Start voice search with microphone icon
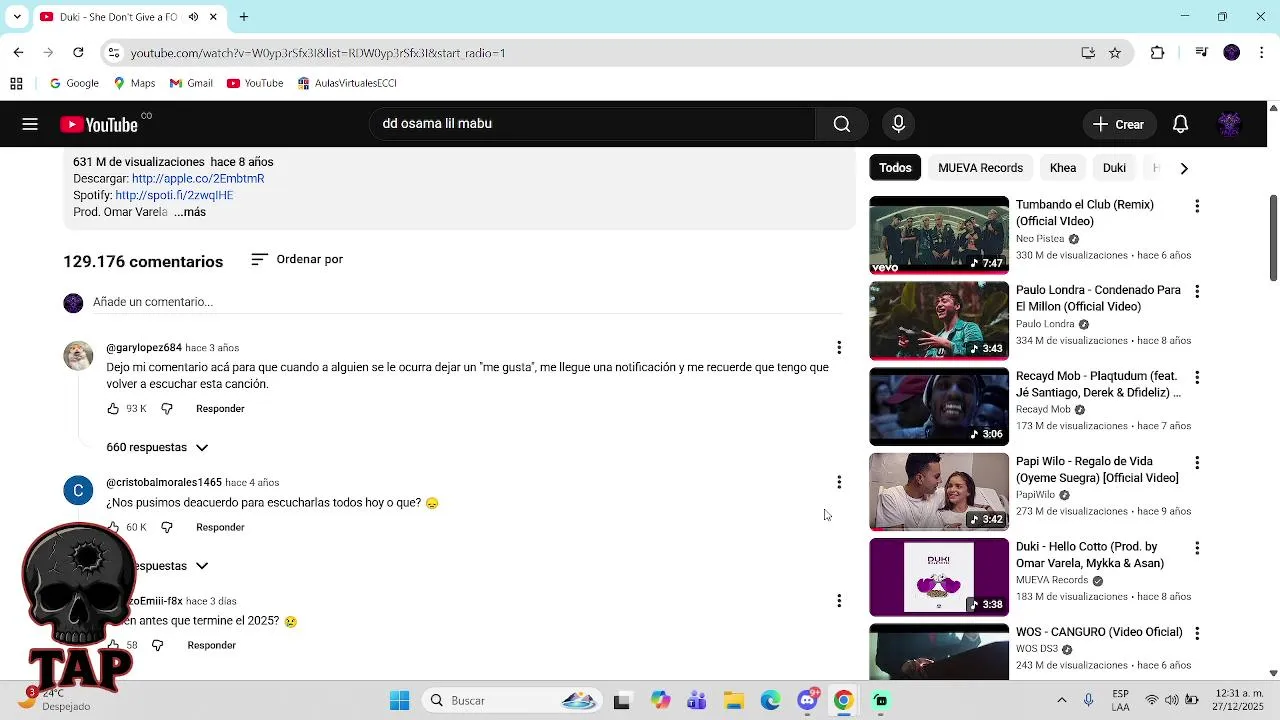 coord(898,124)
